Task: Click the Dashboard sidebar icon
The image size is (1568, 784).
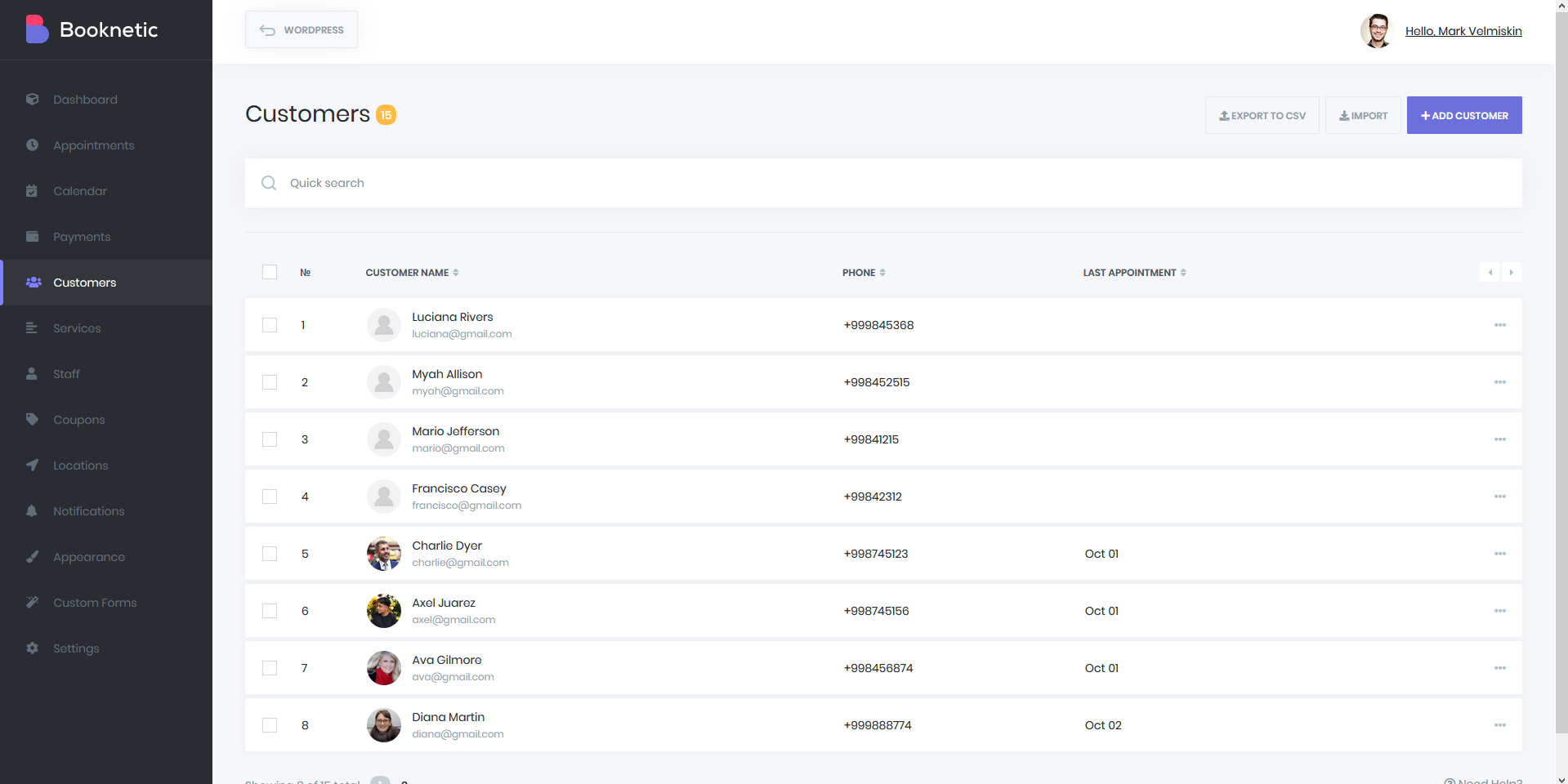Action: (32, 100)
